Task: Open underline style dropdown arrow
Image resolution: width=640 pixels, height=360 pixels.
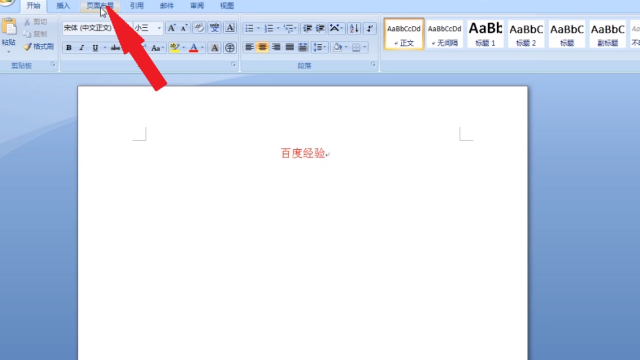Action: coord(104,48)
